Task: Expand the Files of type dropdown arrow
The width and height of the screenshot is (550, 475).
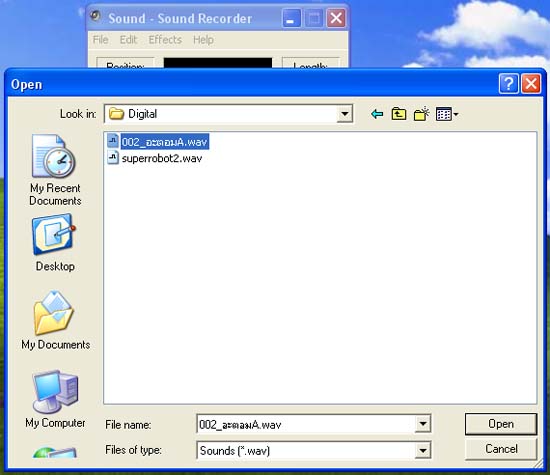Action: pyautogui.click(x=423, y=450)
